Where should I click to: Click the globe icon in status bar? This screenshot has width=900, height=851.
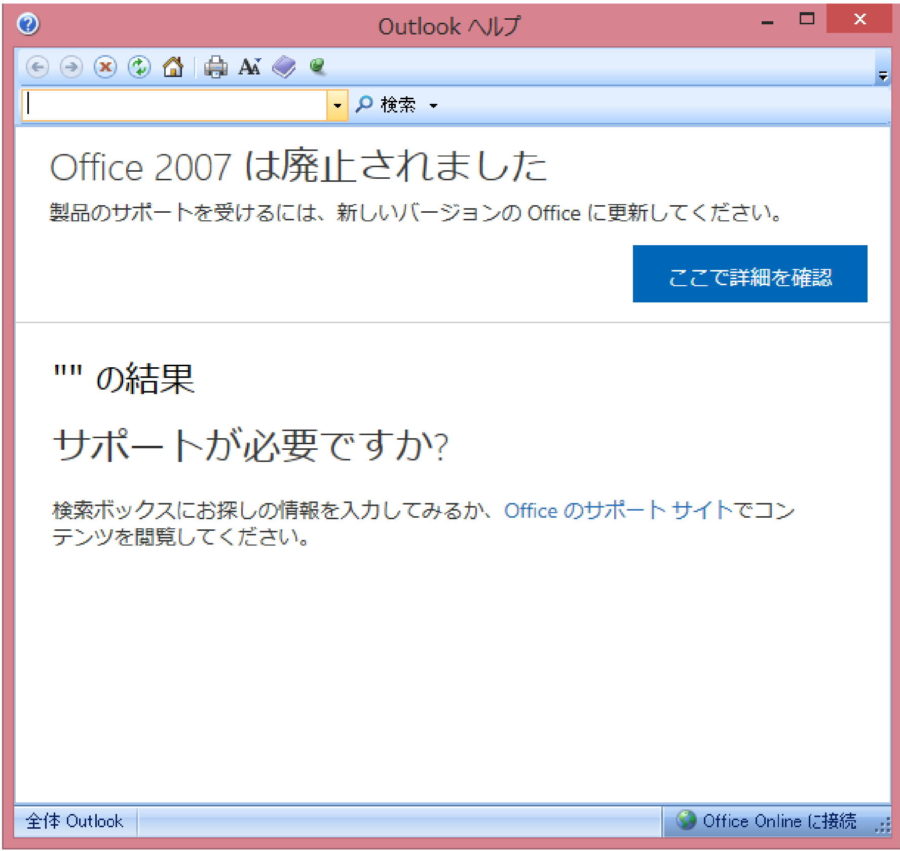(x=686, y=821)
